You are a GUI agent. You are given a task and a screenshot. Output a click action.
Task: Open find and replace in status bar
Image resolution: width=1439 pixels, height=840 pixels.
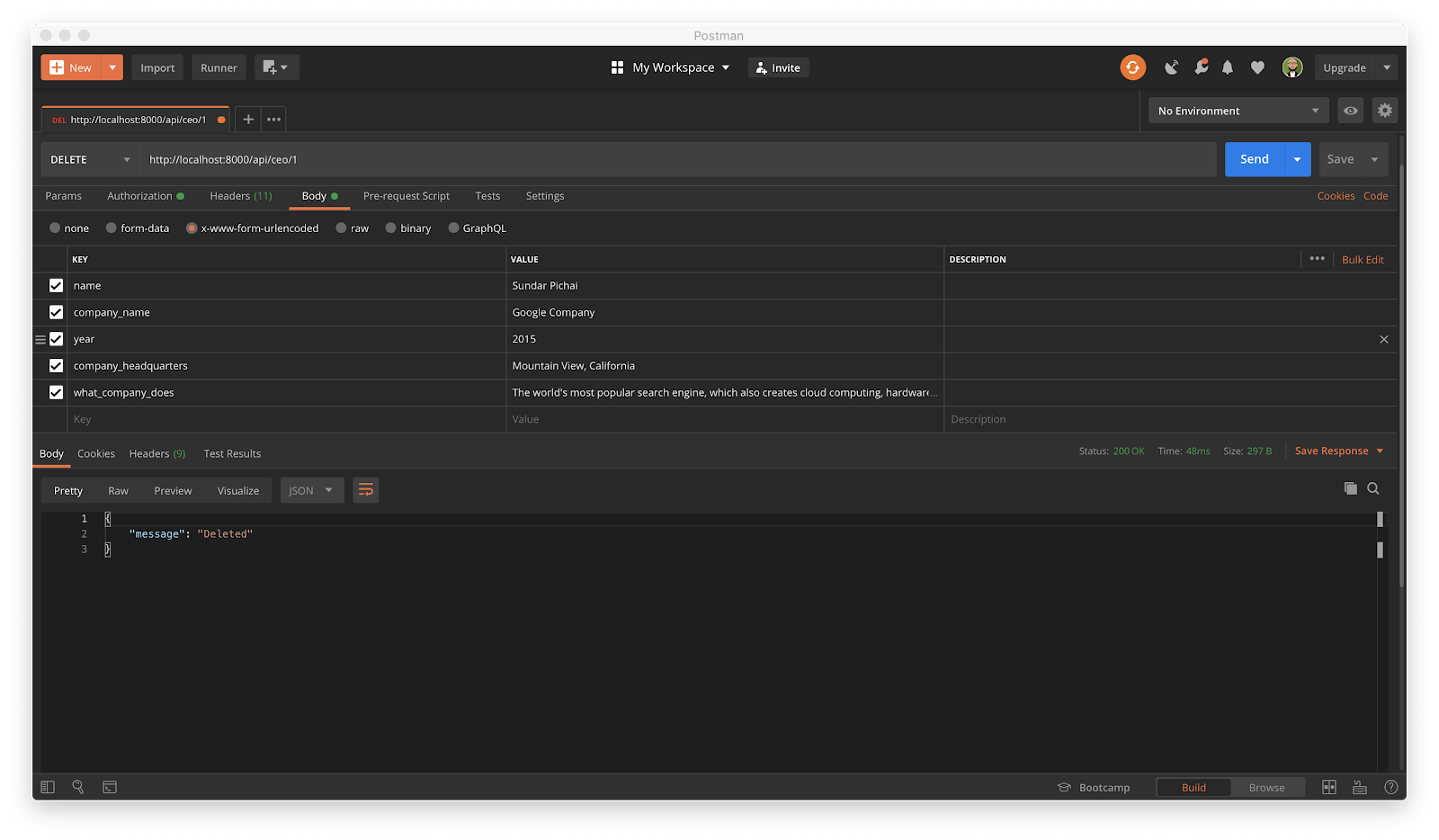coord(78,787)
